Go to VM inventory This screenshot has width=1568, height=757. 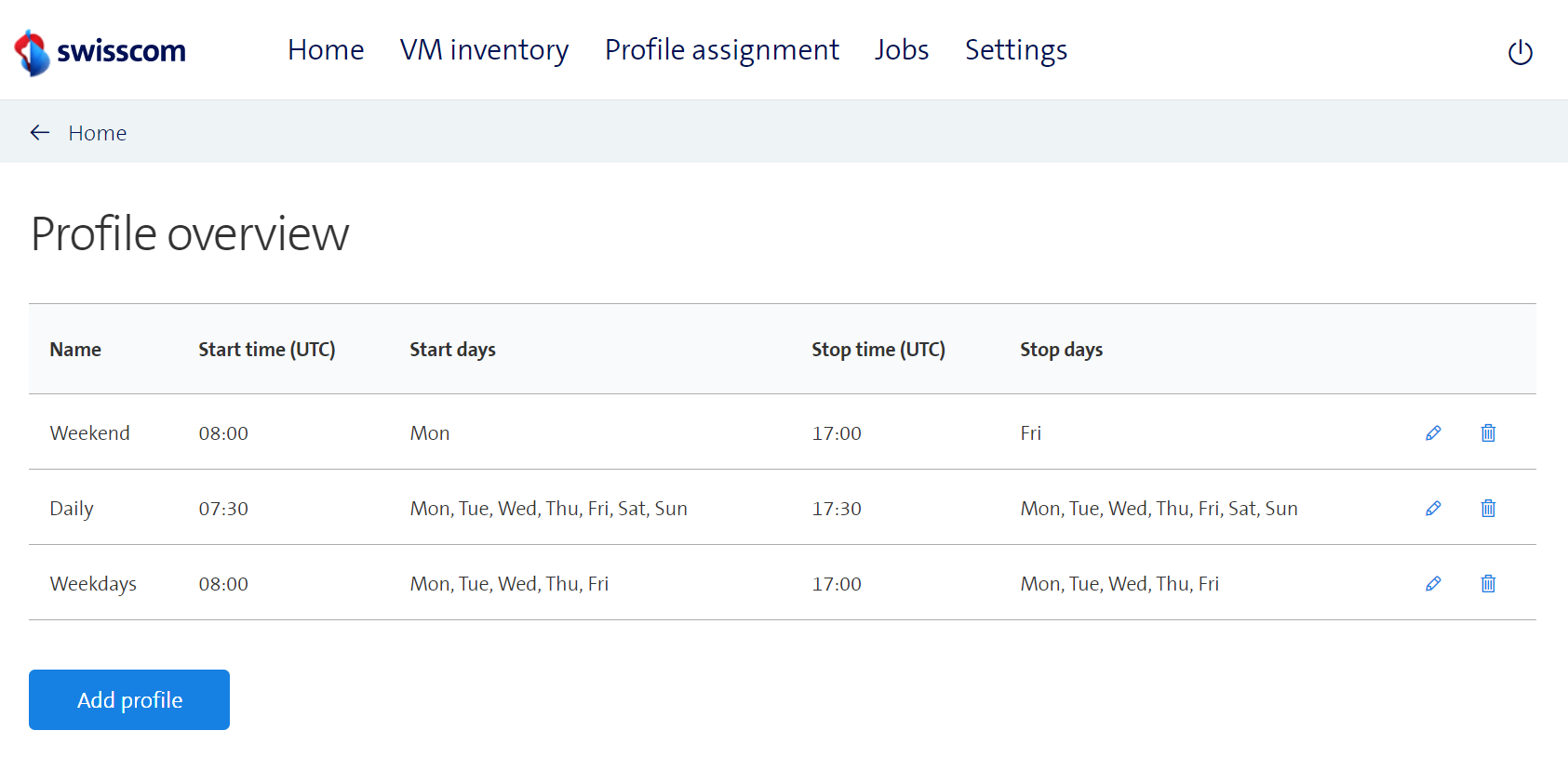click(x=484, y=50)
